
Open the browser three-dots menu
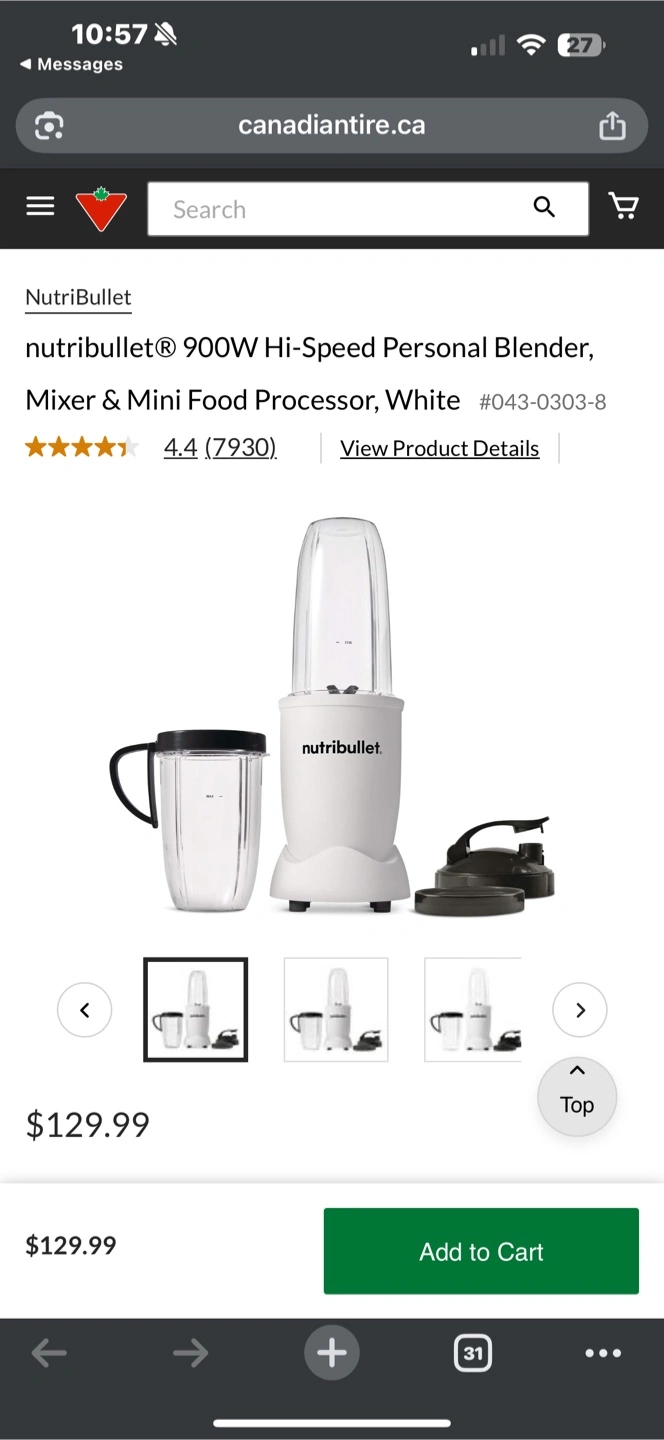tap(603, 1353)
